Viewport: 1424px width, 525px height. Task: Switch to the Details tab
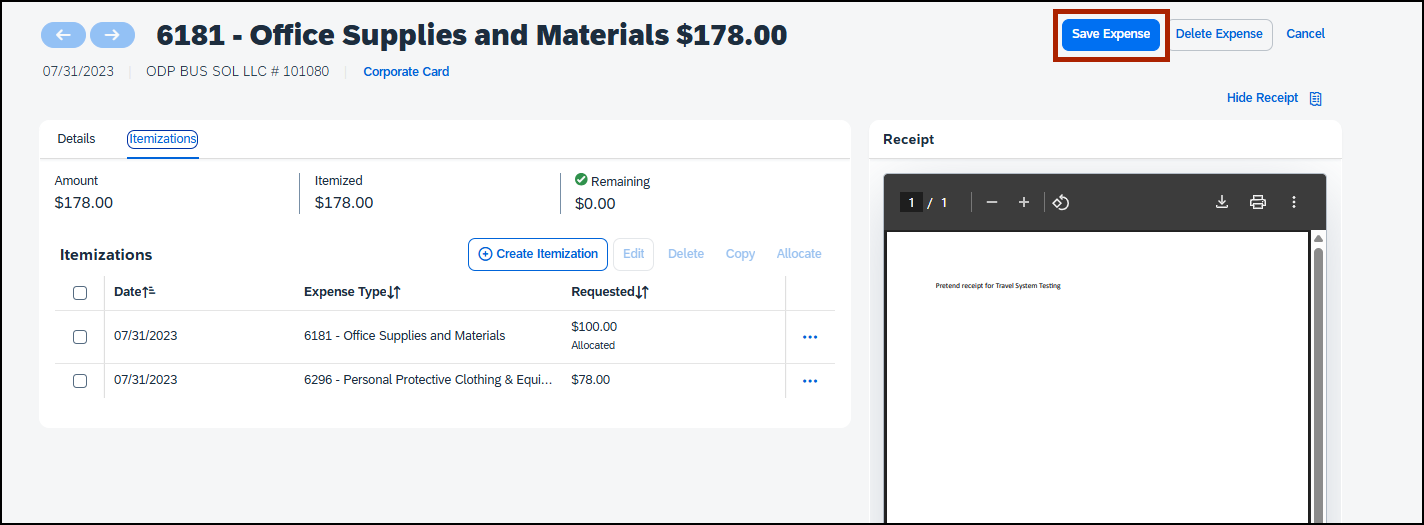76,139
